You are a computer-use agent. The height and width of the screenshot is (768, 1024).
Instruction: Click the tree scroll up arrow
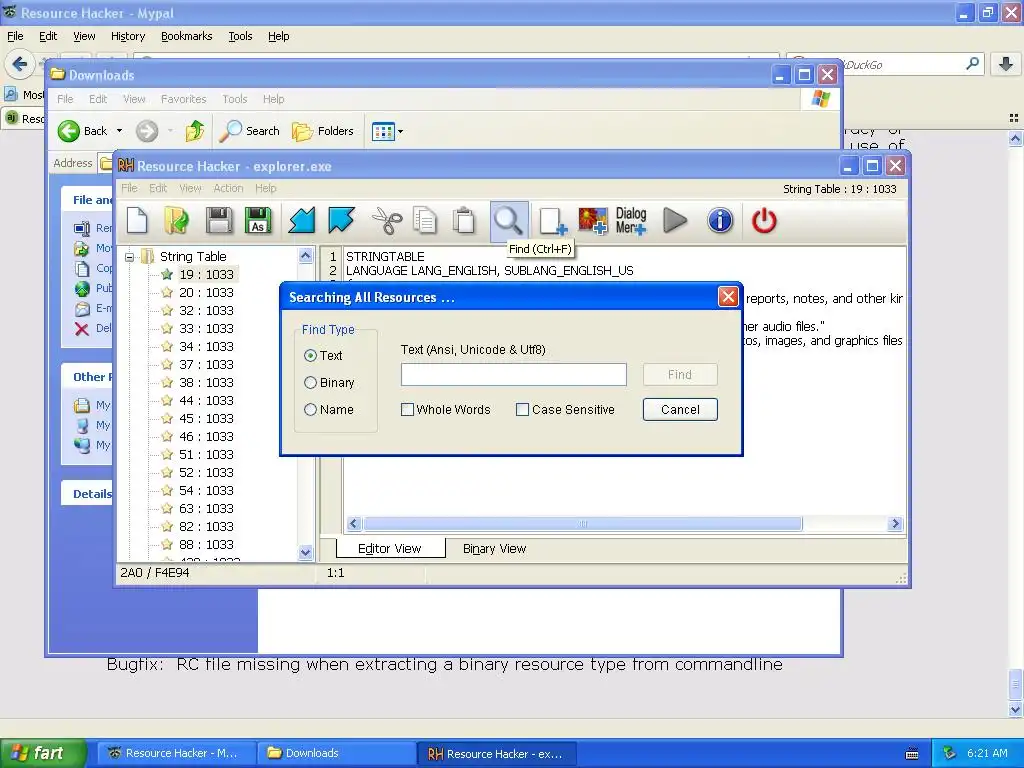tap(305, 256)
